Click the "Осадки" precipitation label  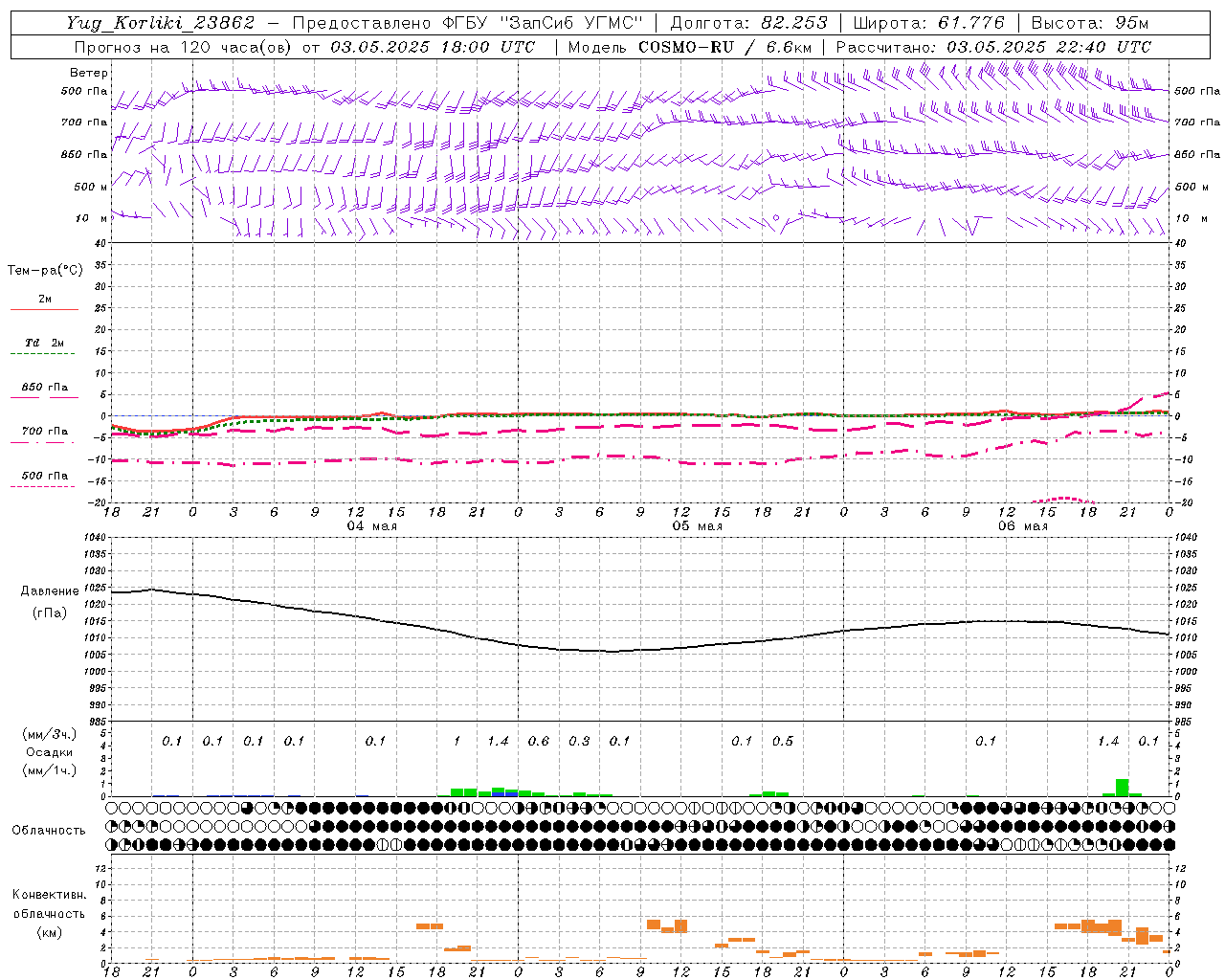coord(50,752)
